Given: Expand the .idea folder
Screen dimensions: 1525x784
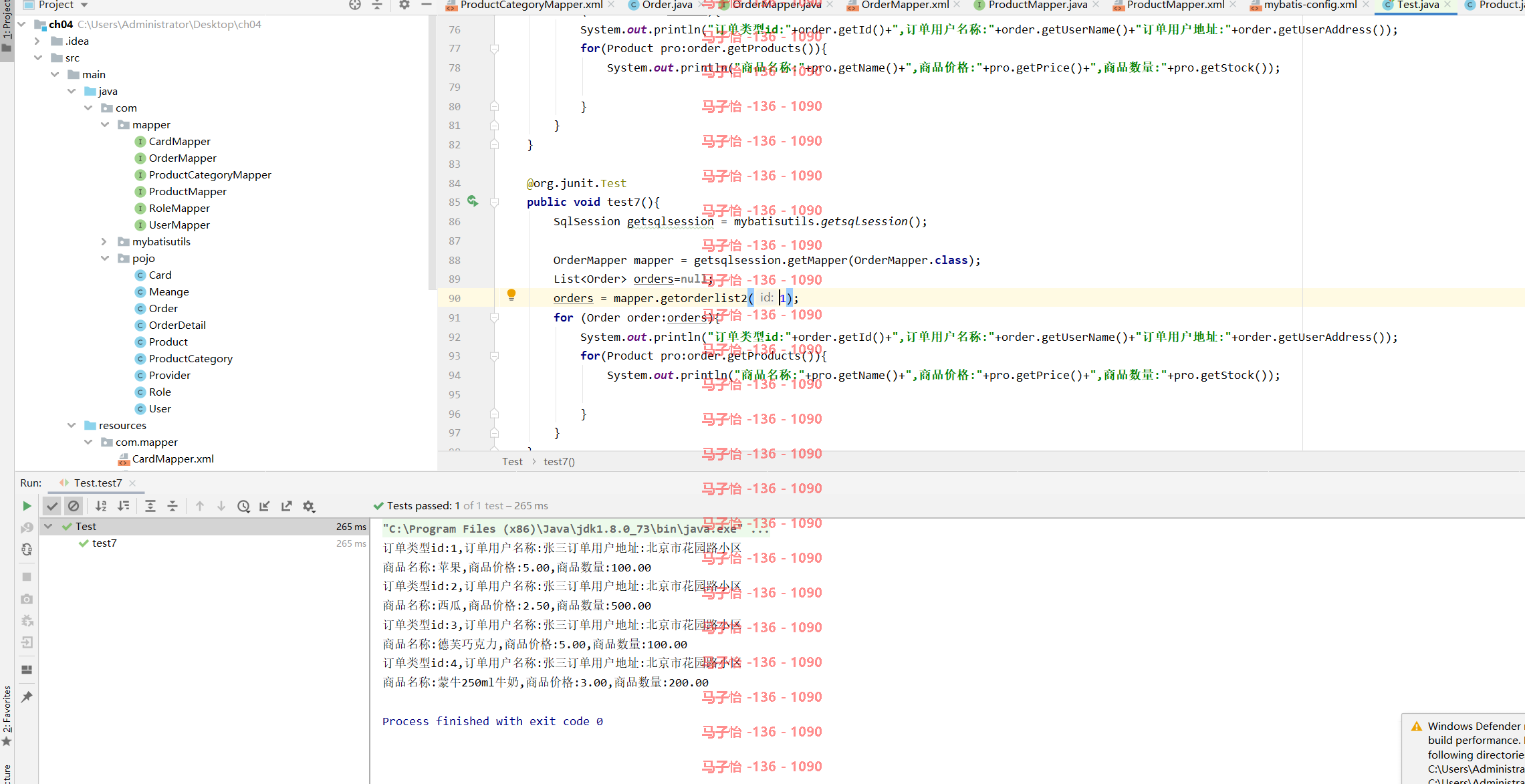Looking at the screenshot, I should [38, 41].
